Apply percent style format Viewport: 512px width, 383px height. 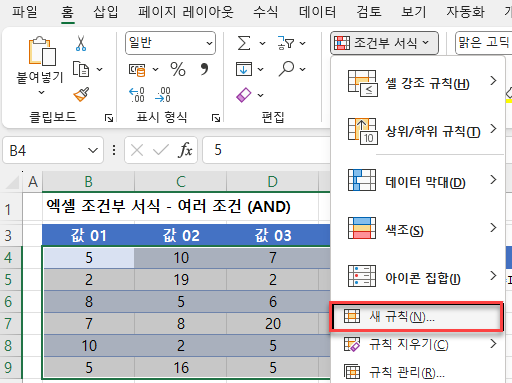pos(178,69)
